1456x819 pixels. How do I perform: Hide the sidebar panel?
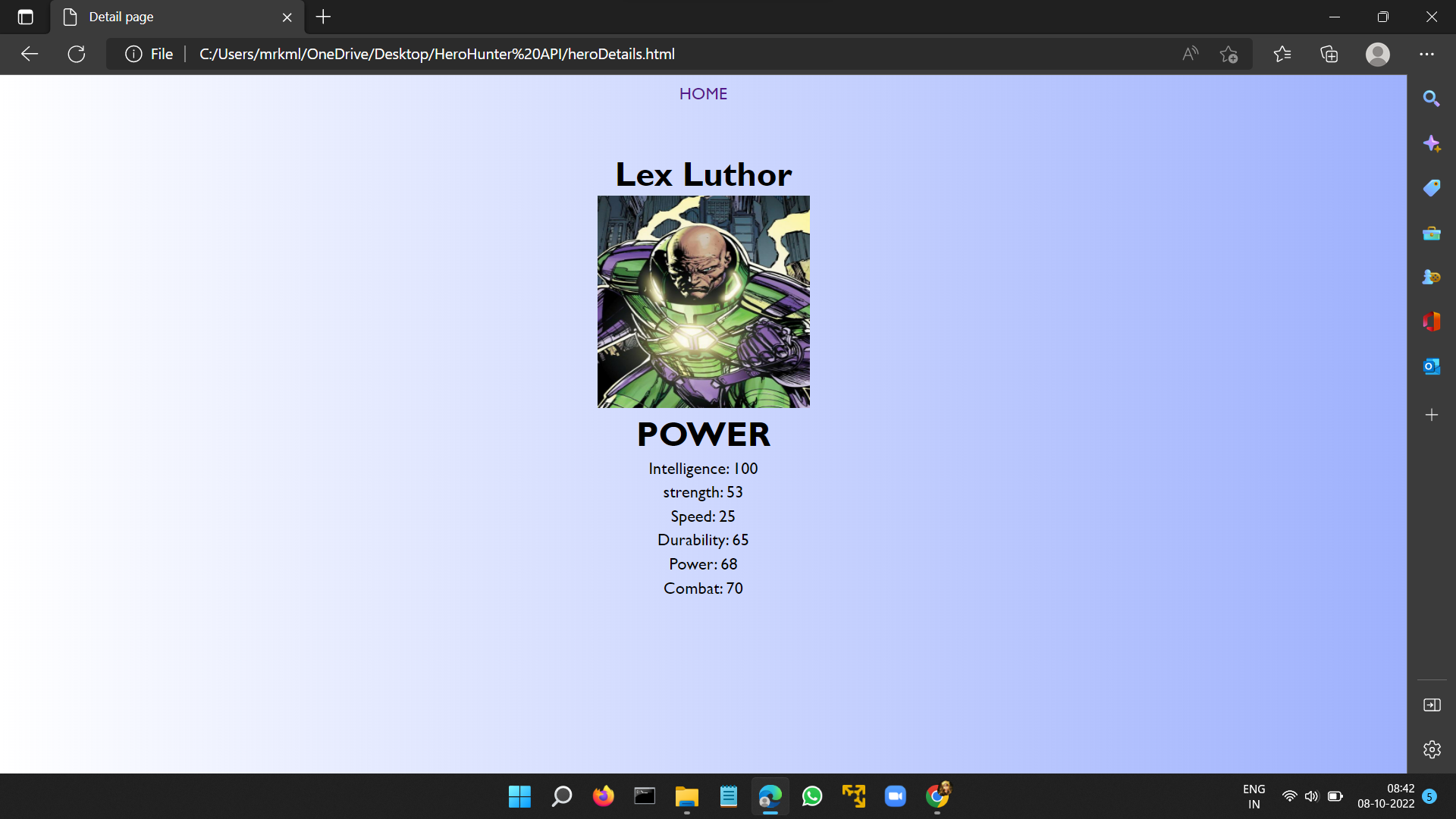[x=1431, y=705]
